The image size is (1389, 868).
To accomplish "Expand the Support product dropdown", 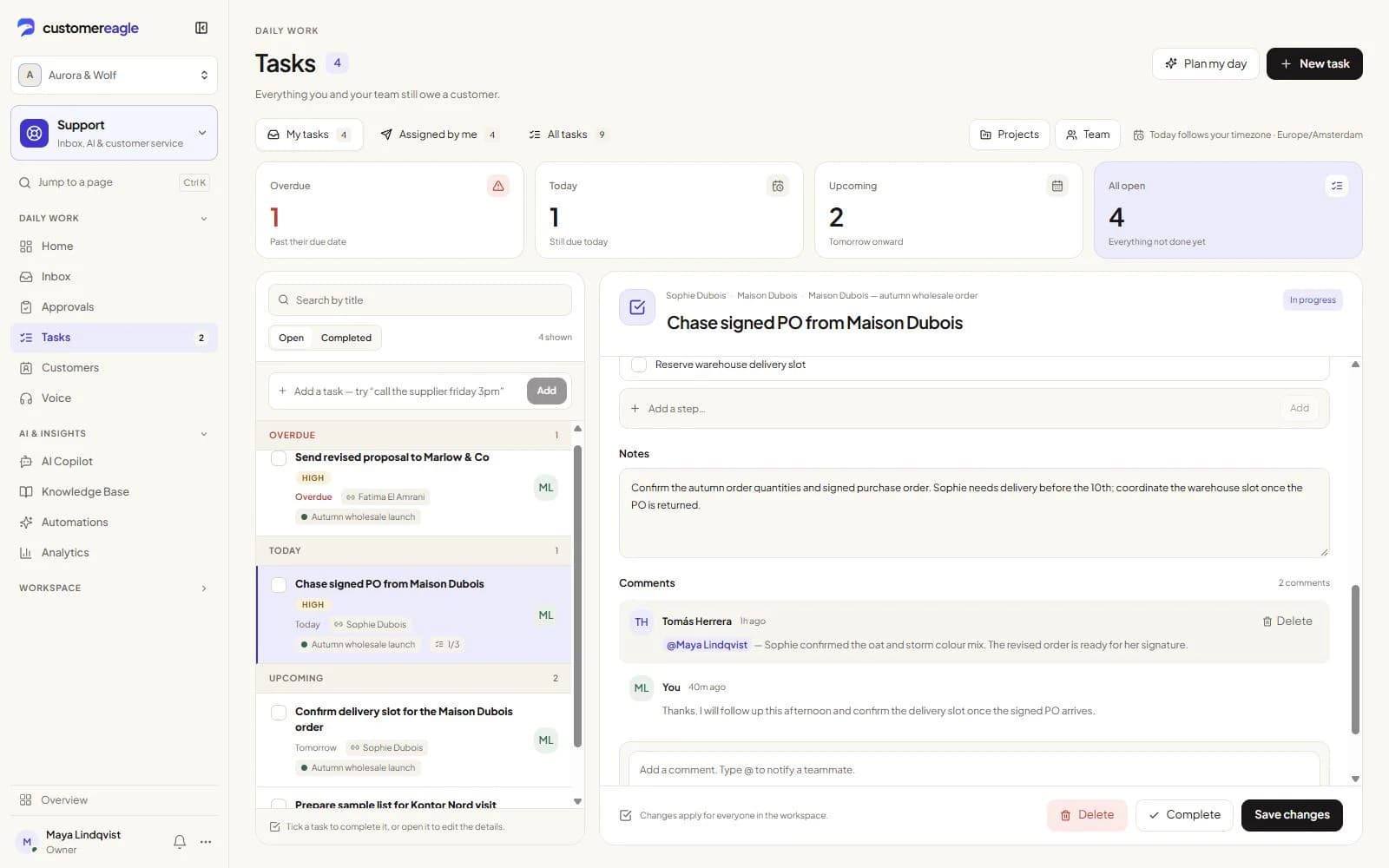I will [x=114, y=133].
